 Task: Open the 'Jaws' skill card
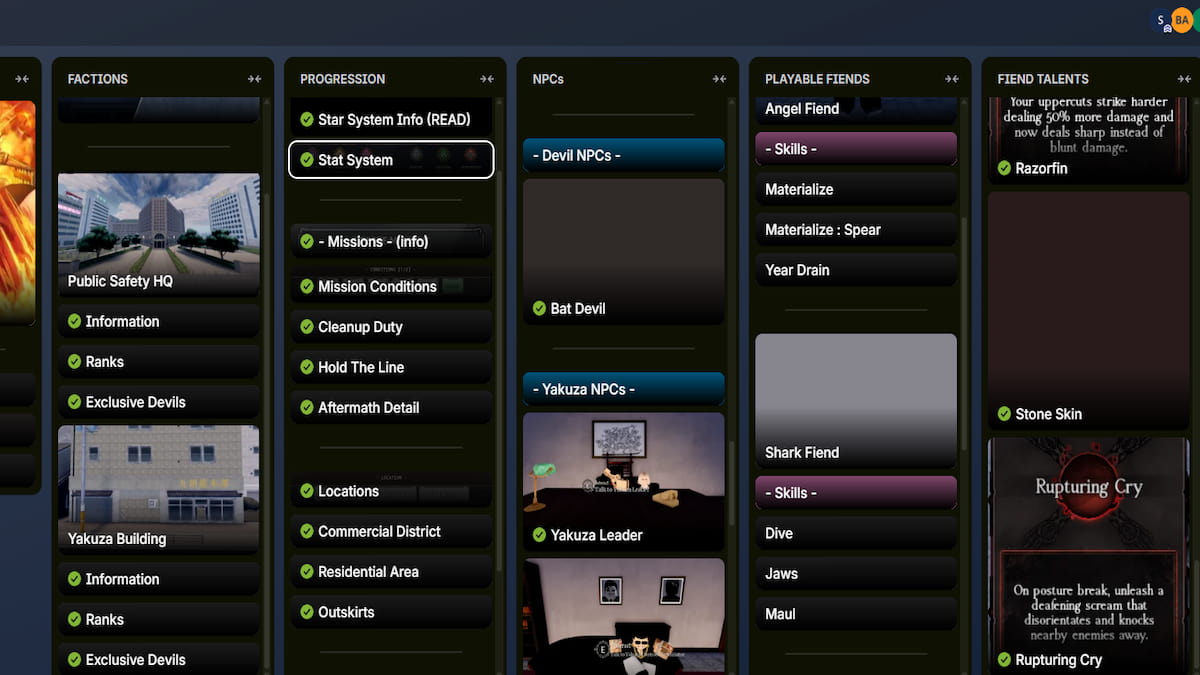(x=856, y=573)
